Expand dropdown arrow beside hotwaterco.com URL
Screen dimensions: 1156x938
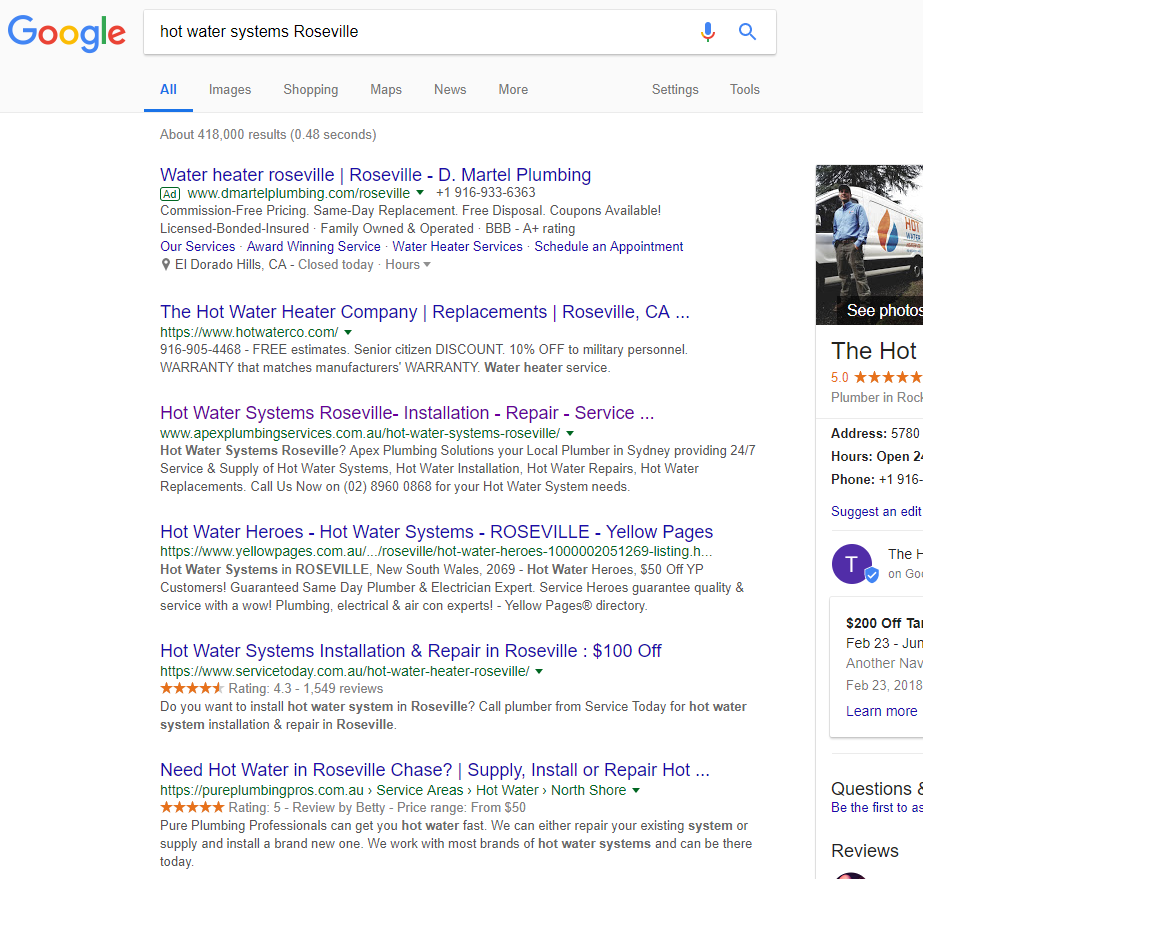(348, 333)
